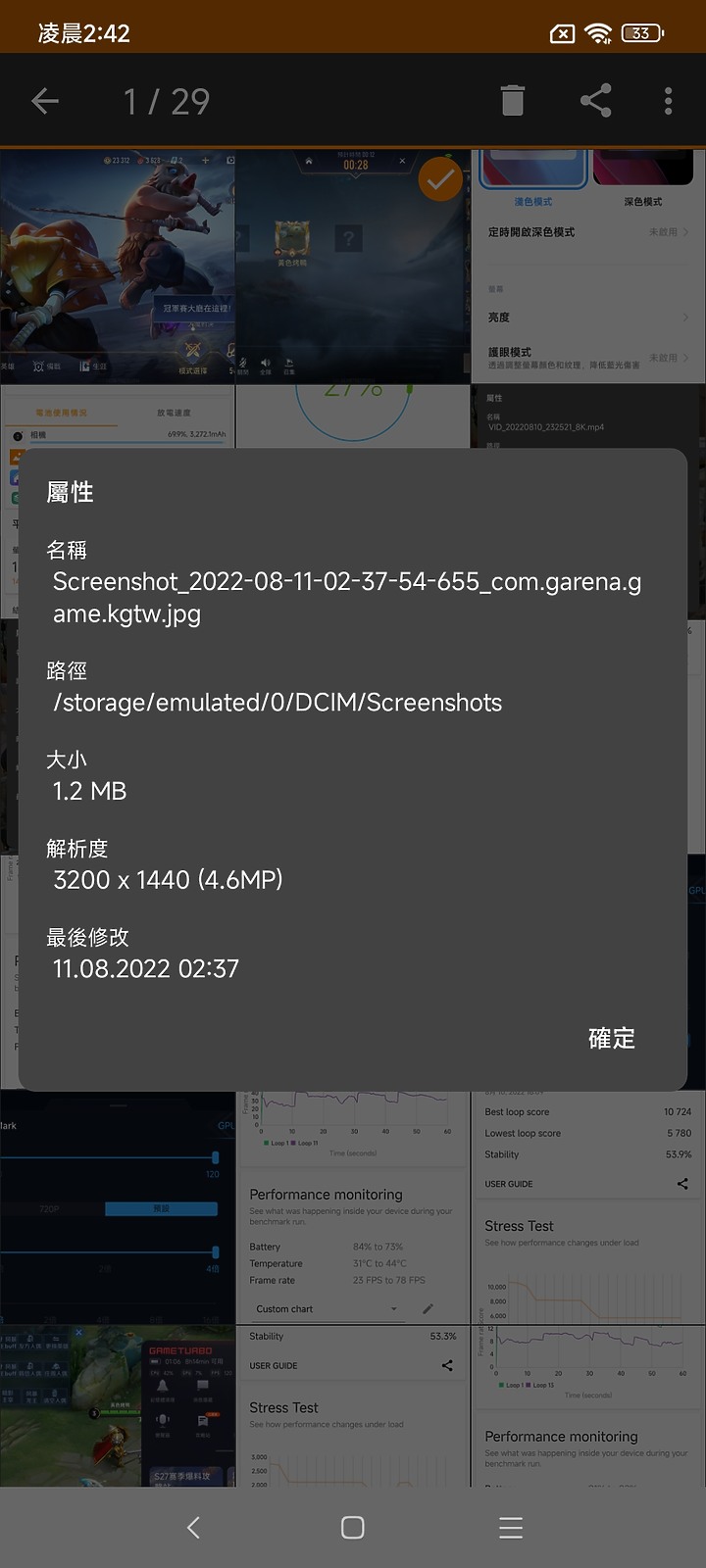Confirm the properties dialog with 確定
This screenshot has height=1568, width=706.
click(x=612, y=1039)
